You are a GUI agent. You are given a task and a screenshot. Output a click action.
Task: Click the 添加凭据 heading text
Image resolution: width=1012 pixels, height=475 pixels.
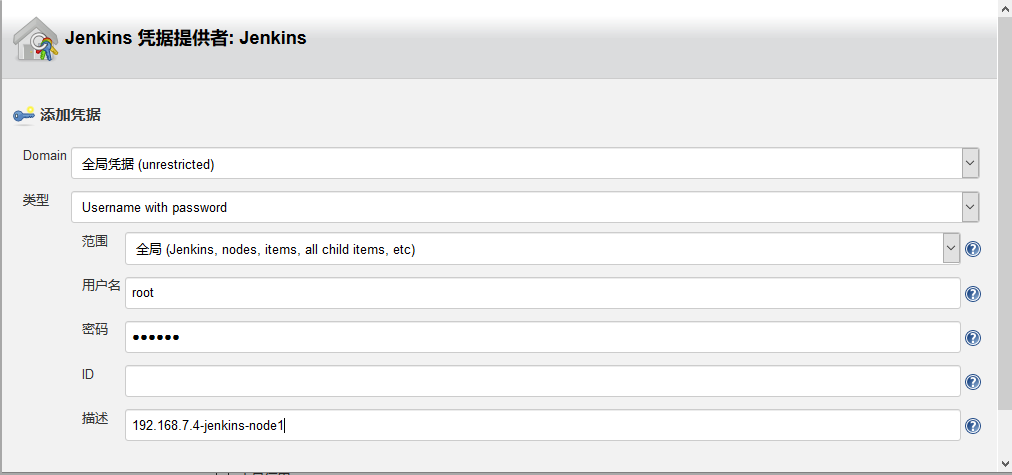click(70, 115)
